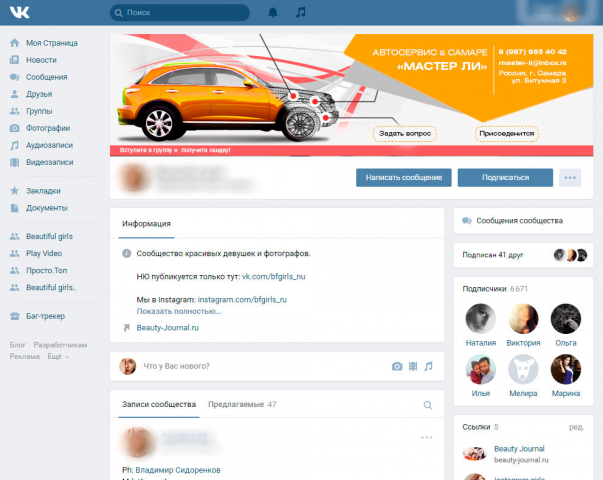Open the Разработчикам footer link
Image resolution: width=603 pixels, height=480 pixels.
(x=60, y=345)
